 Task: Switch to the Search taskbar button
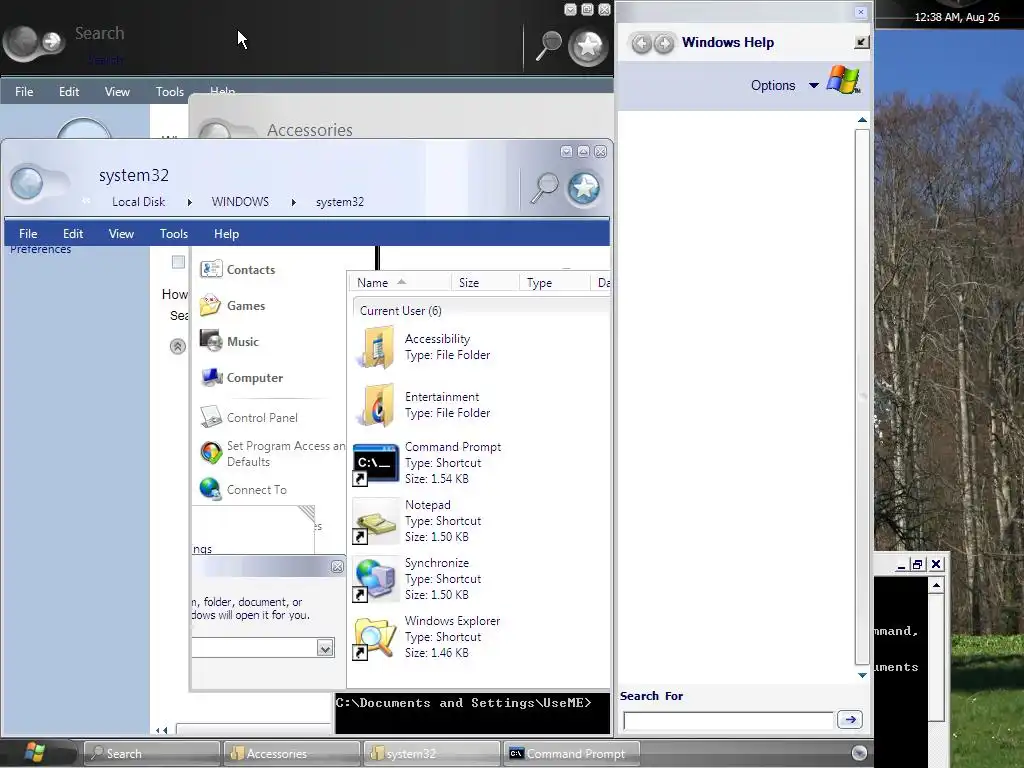click(x=152, y=754)
